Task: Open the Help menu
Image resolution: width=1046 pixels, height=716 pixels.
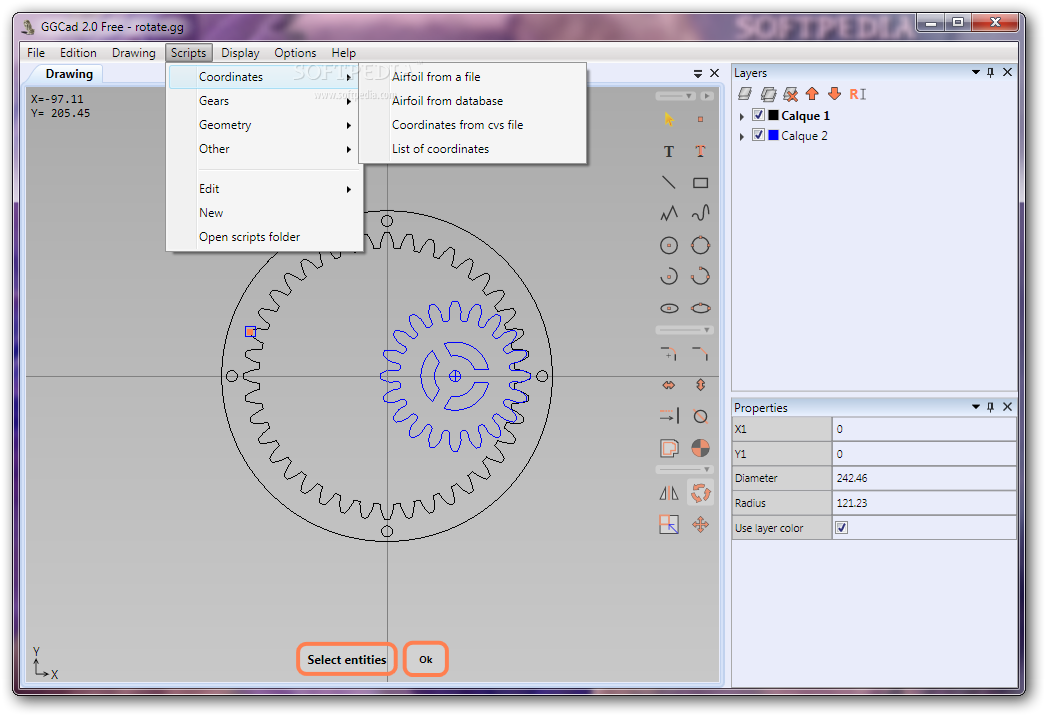Action: [x=344, y=53]
